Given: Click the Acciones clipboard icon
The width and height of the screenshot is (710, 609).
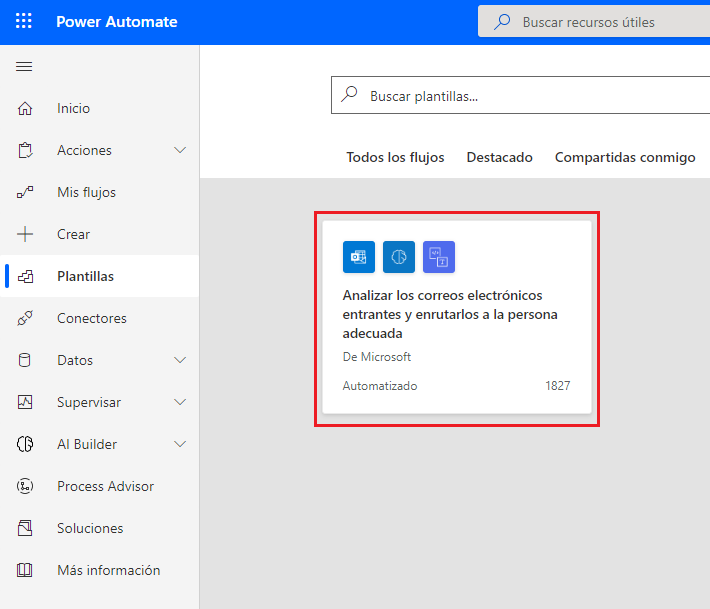Looking at the screenshot, I should pyautogui.click(x=25, y=150).
